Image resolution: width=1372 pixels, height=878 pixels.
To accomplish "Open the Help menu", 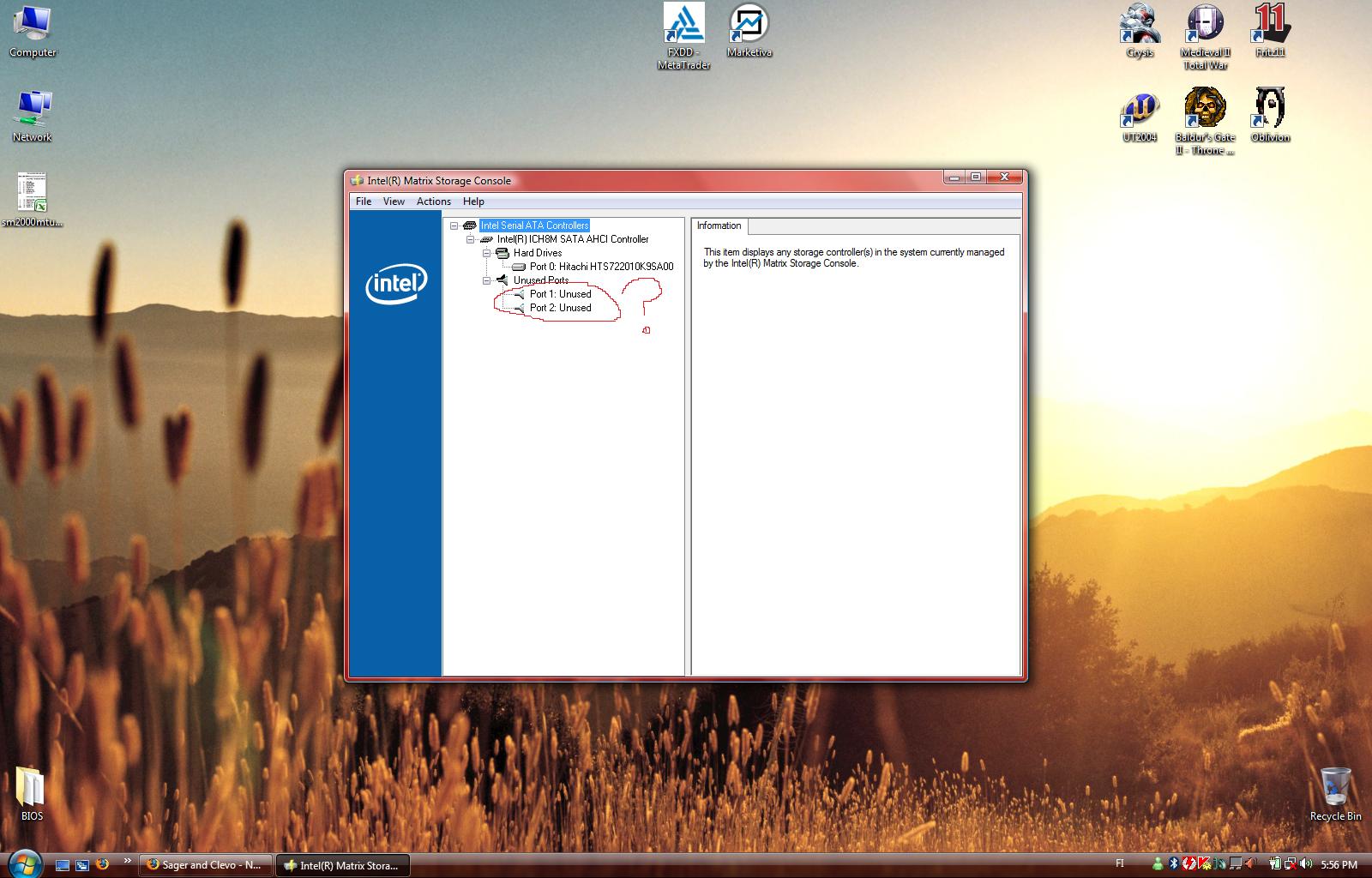I will click(473, 201).
